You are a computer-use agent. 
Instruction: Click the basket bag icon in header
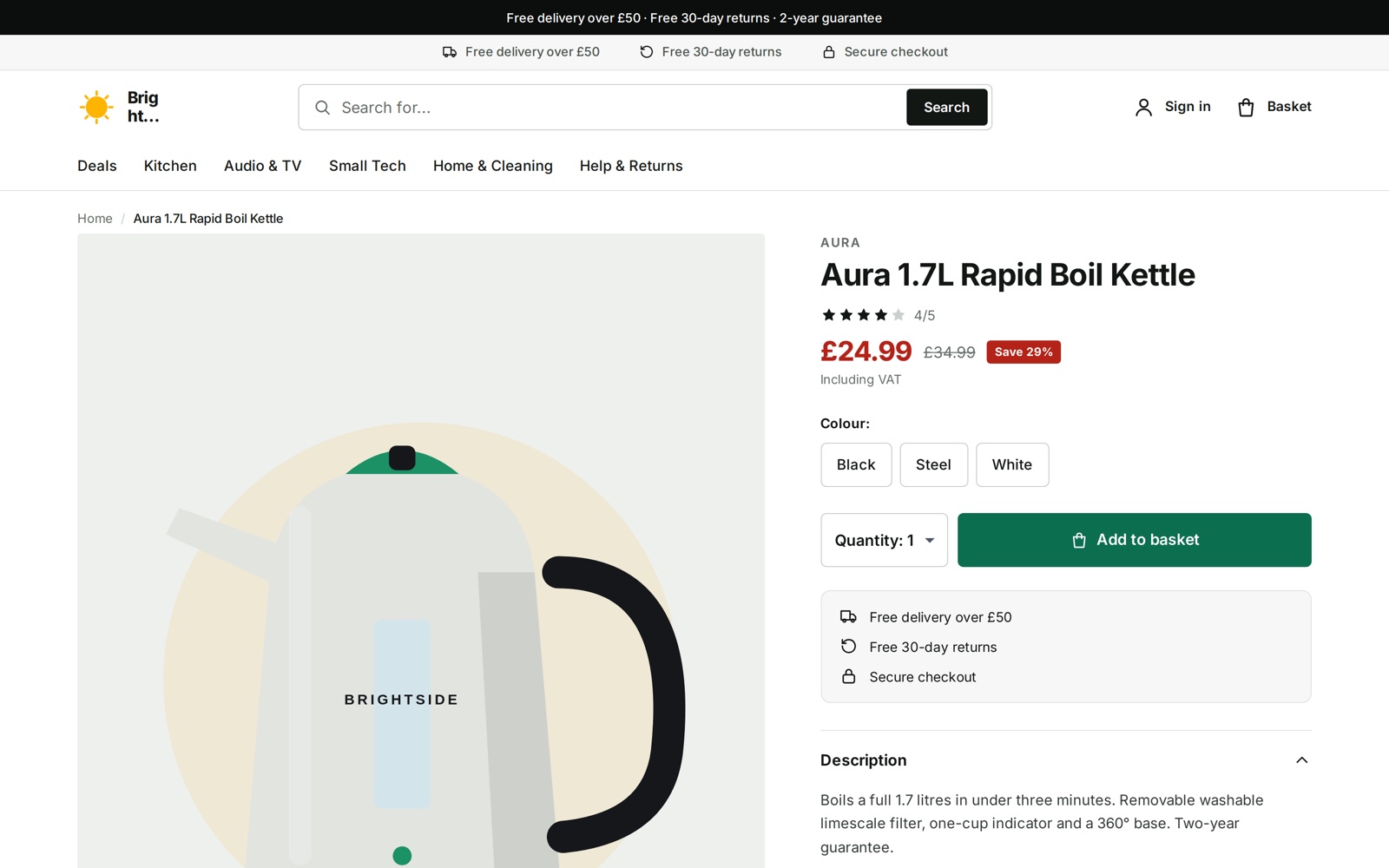[1246, 107]
